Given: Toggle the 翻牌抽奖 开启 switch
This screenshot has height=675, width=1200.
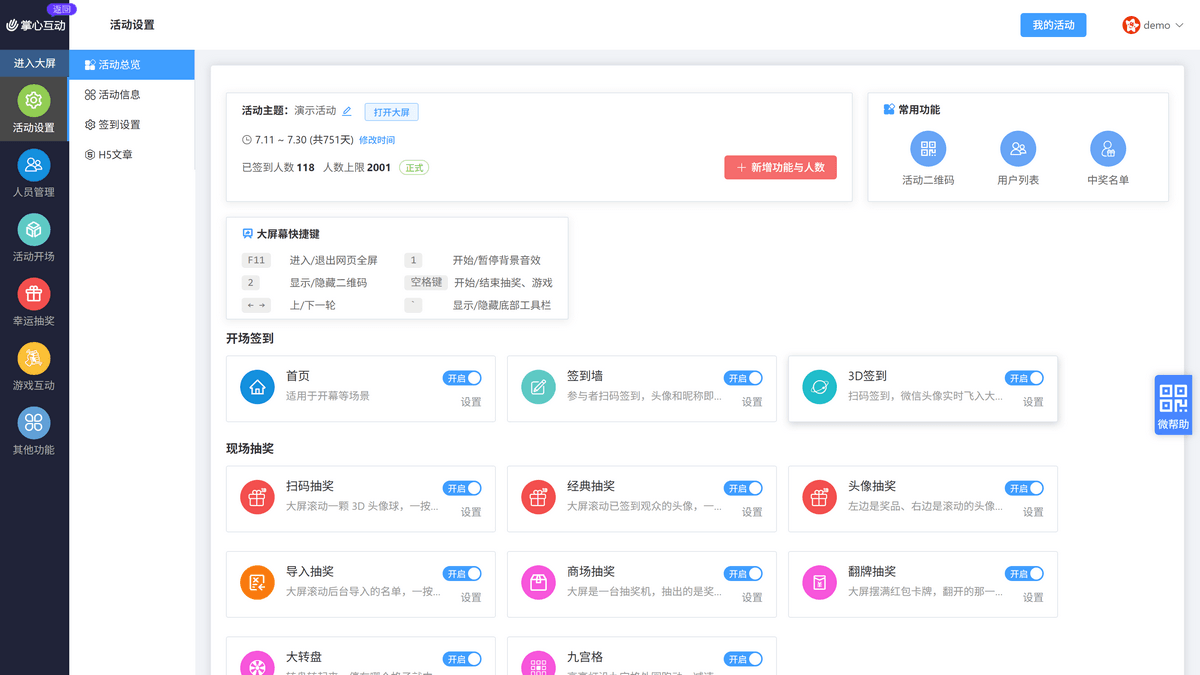Looking at the screenshot, I should point(1024,574).
